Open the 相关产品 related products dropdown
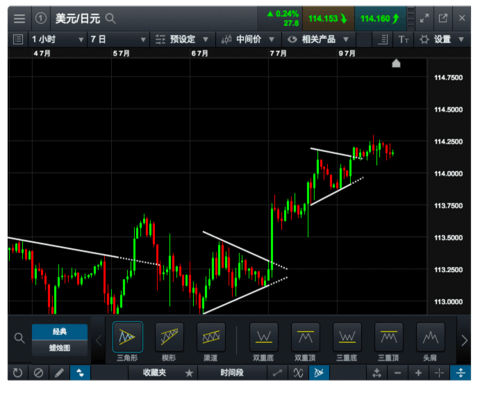 (318, 39)
